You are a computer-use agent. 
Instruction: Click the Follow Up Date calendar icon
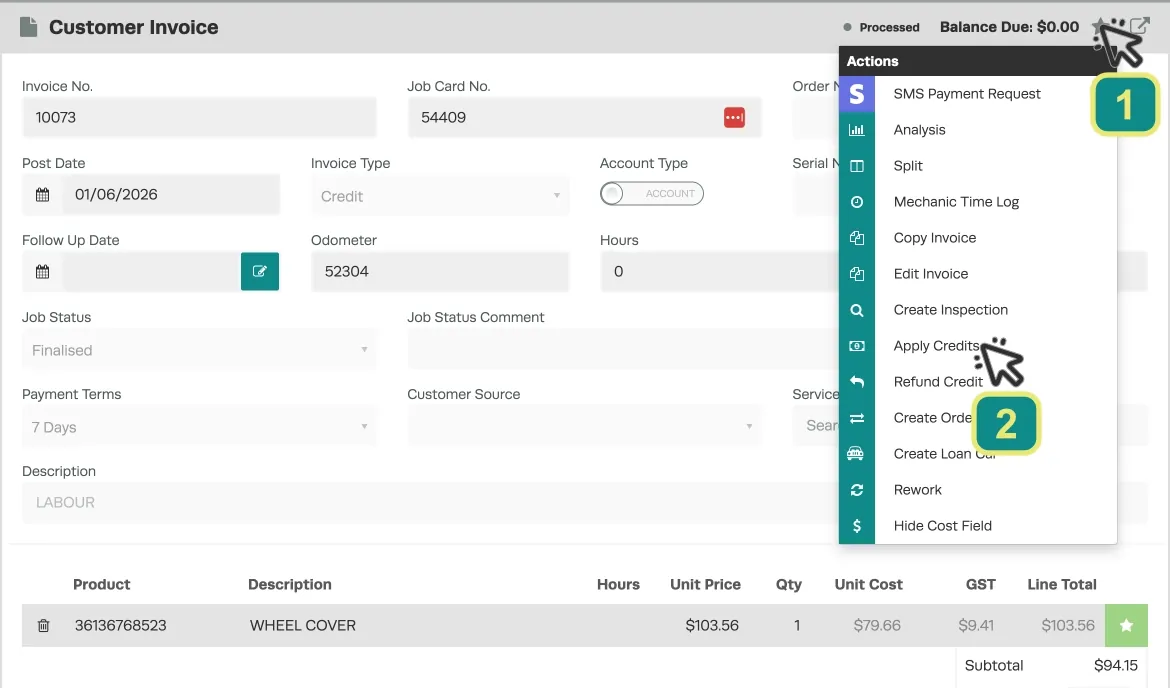click(43, 272)
